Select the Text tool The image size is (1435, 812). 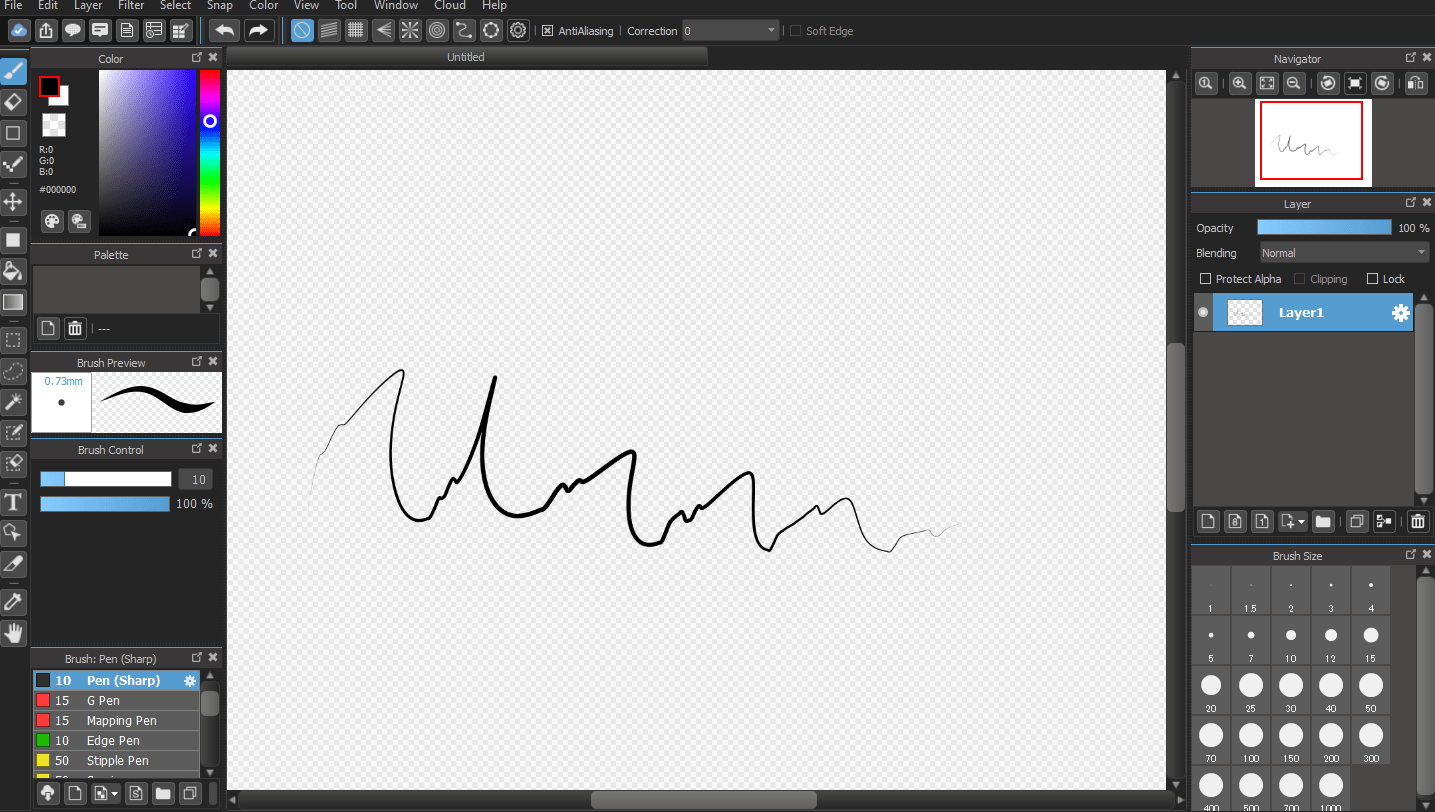(x=13, y=502)
